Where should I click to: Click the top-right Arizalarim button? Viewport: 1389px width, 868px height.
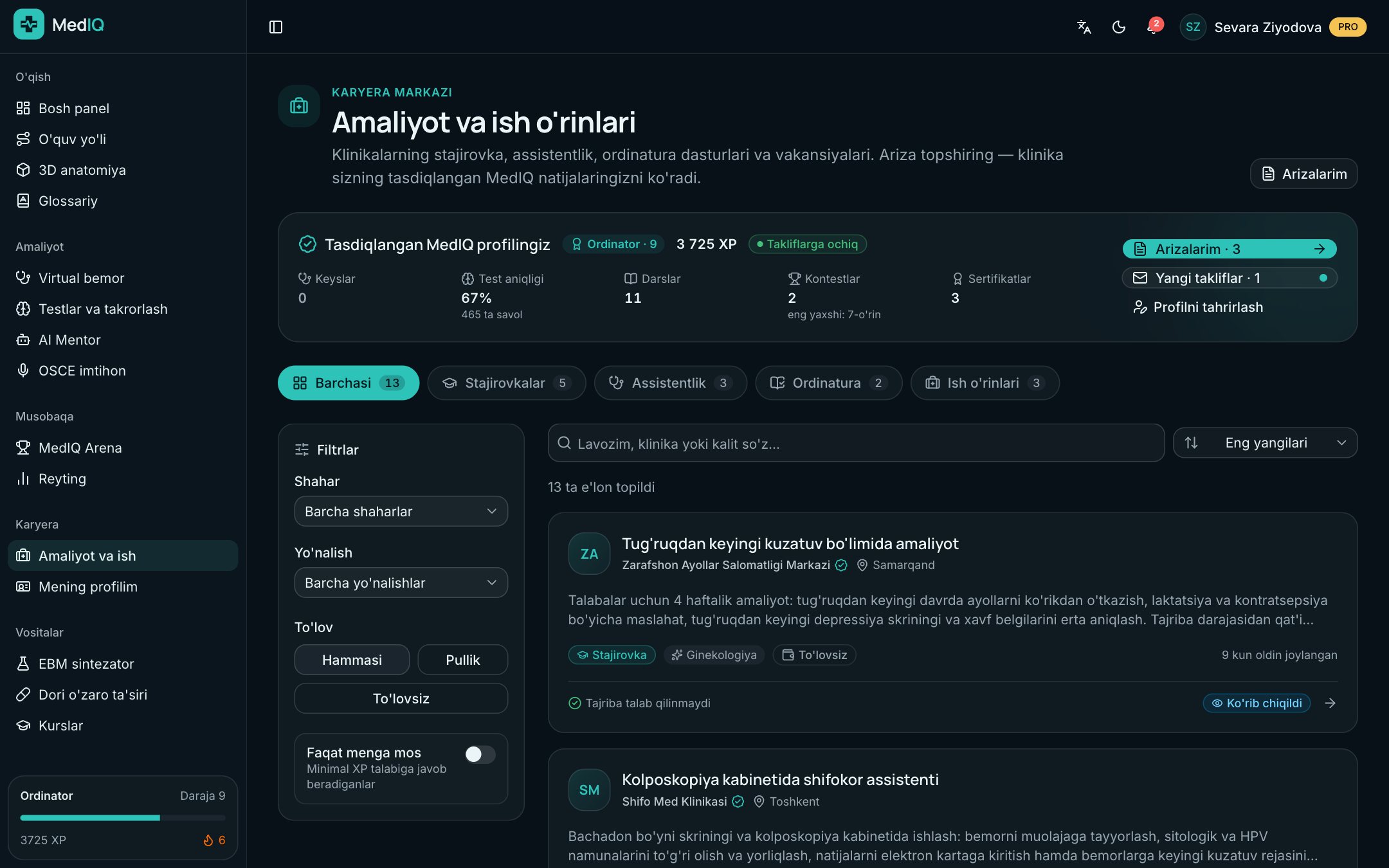coord(1303,174)
